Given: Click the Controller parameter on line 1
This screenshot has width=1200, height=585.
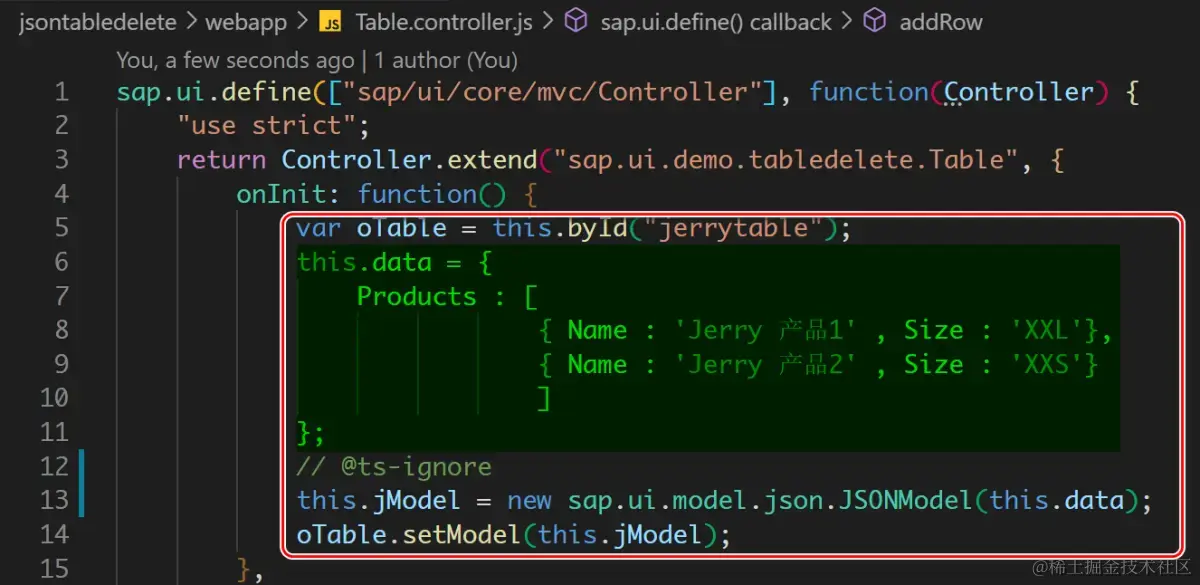Looking at the screenshot, I should 1018,92.
